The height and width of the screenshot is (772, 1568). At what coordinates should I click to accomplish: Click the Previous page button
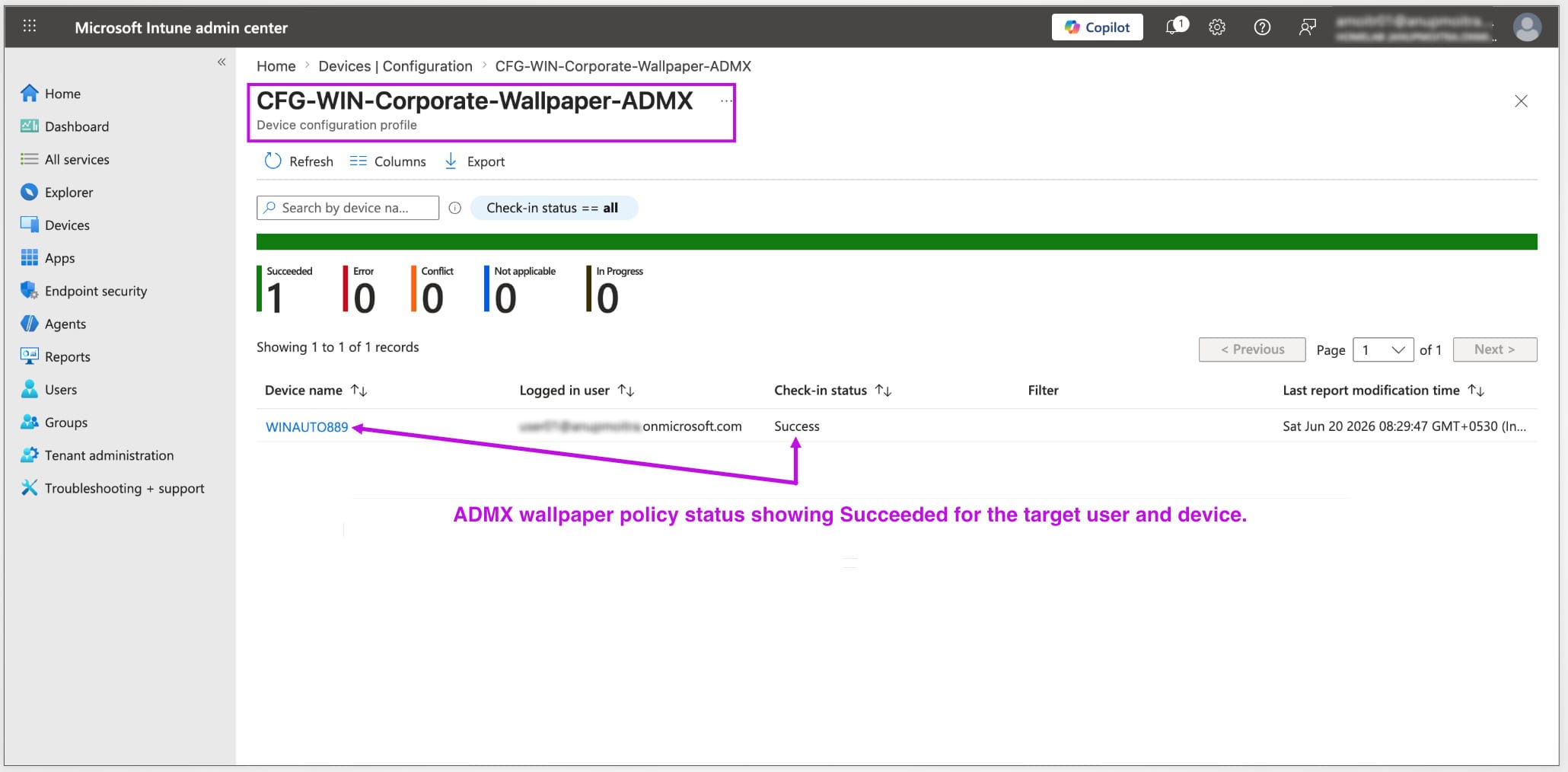[1252, 349]
